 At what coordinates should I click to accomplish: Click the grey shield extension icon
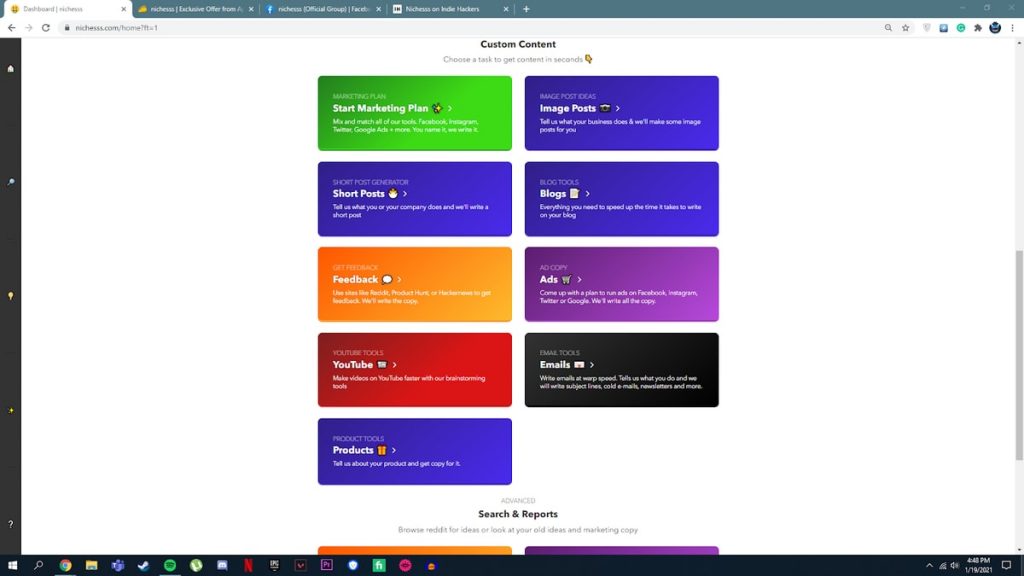point(927,28)
